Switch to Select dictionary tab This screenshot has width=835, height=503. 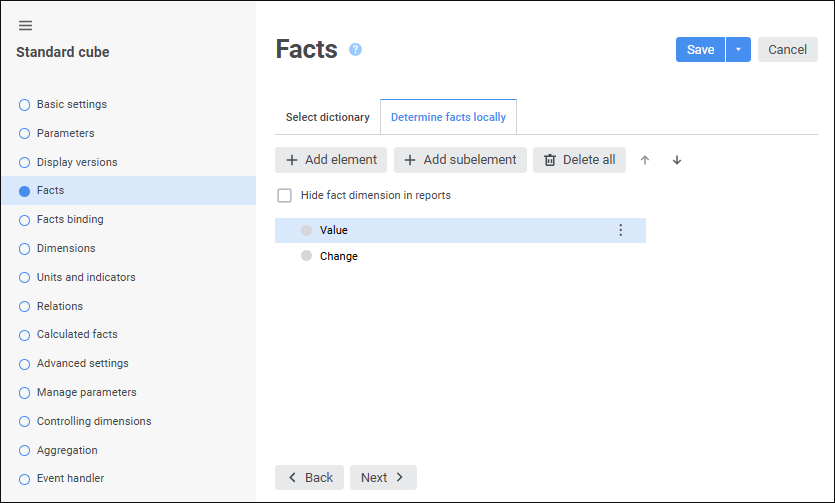[327, 117]
